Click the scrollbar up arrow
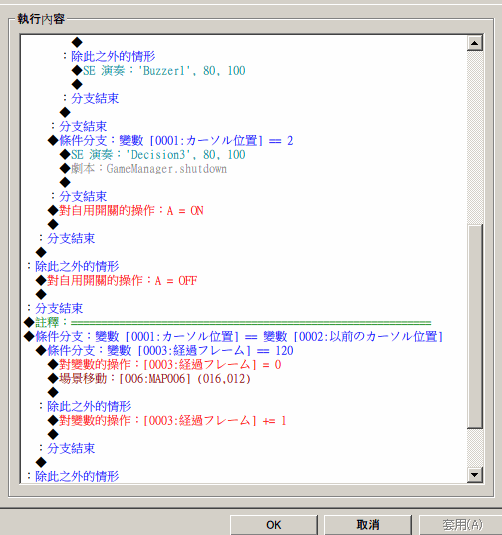 click(474, 43)
